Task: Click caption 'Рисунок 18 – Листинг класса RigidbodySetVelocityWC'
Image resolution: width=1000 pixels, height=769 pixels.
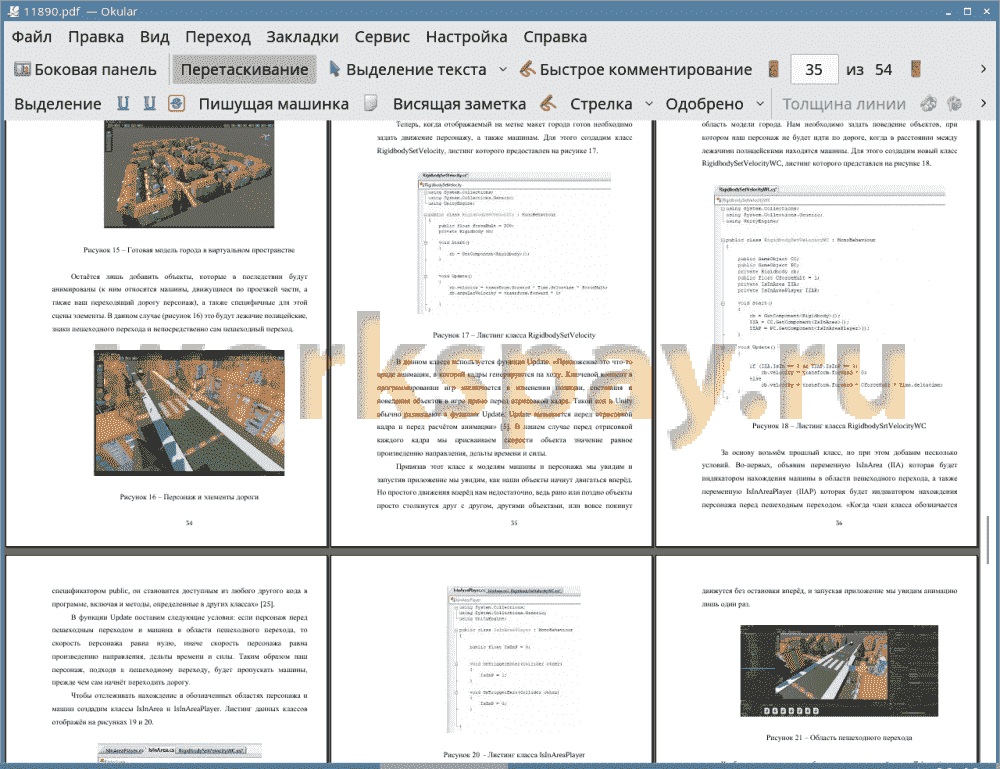Action: tap(839, 425)
